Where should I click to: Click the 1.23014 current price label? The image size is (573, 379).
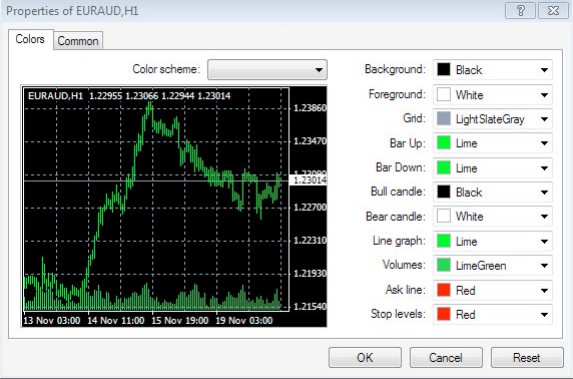pyautogui.click(x=308, y=180)
